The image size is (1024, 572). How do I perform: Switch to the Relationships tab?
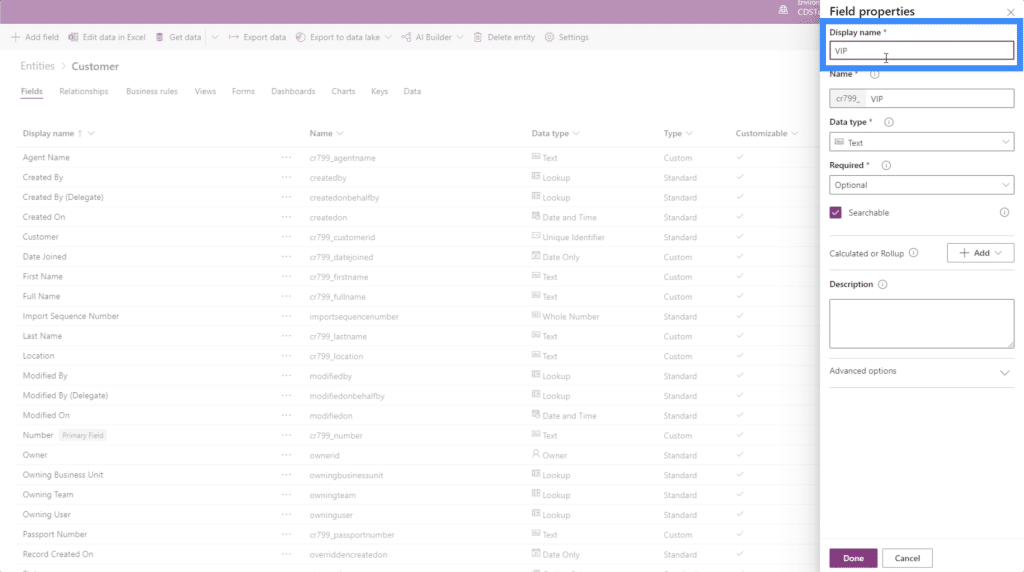[84, 91]
